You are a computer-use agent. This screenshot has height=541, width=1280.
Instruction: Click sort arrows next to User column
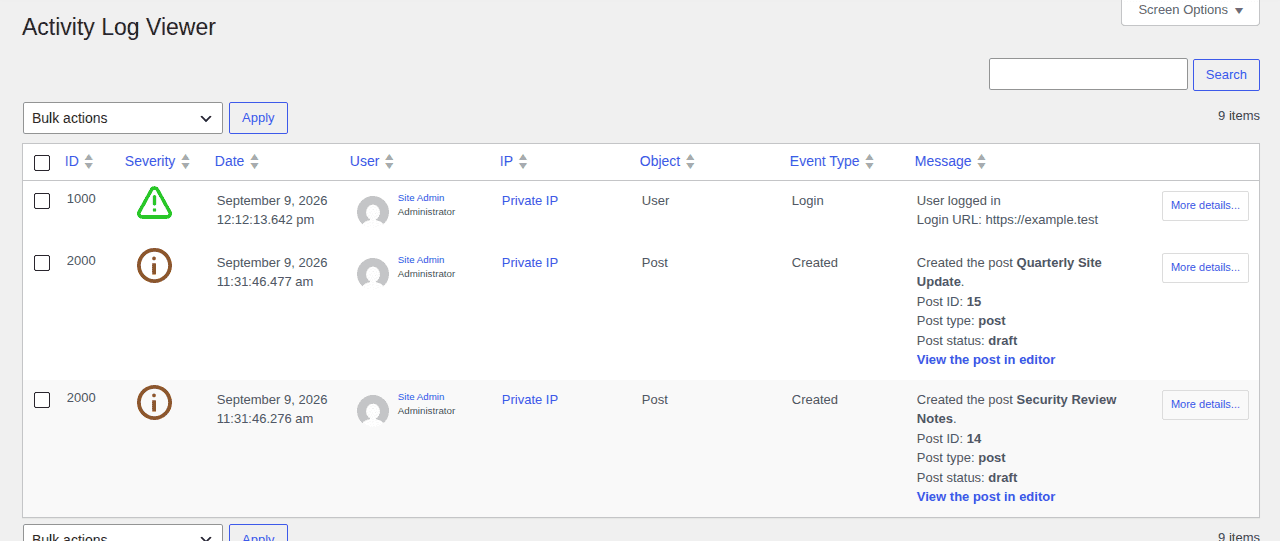[x=389, y=161]
